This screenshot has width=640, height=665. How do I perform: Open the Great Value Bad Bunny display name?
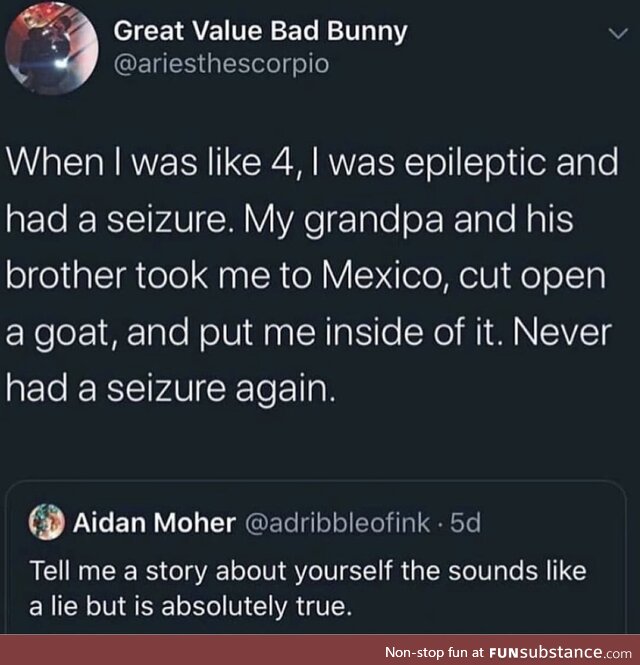[x=260, y=32]
